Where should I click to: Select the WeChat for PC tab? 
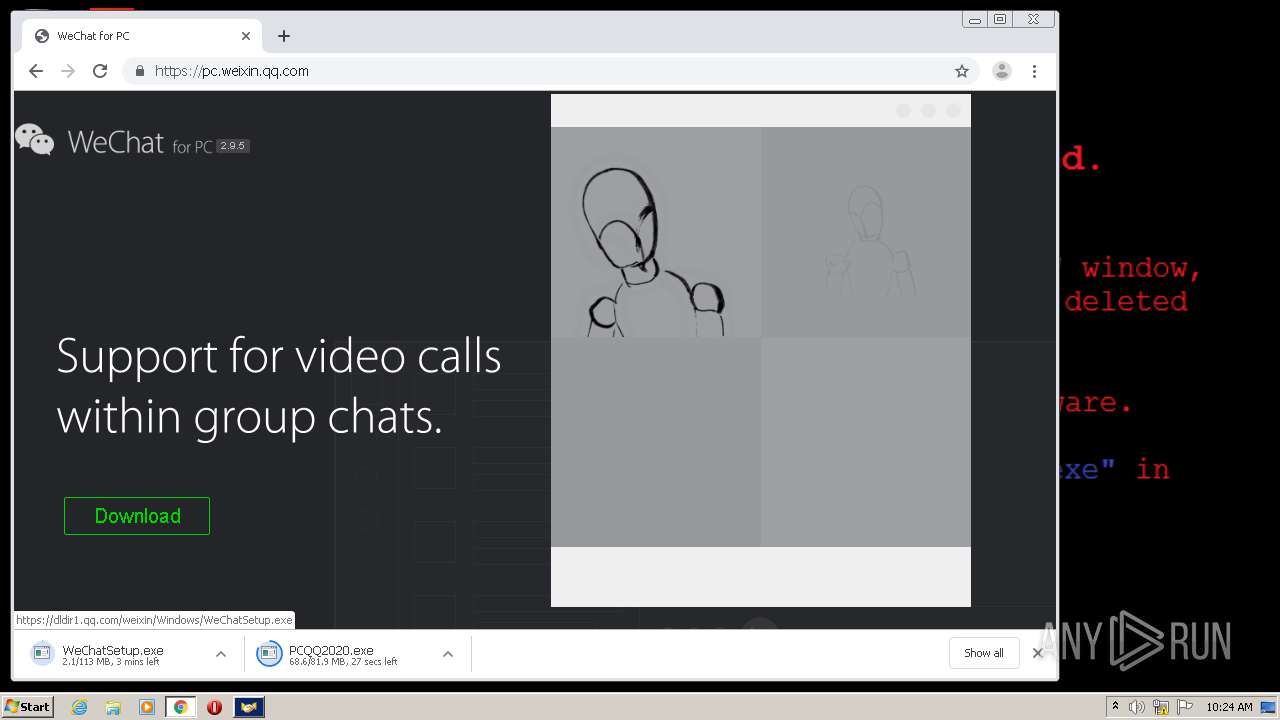pos(143,36)
